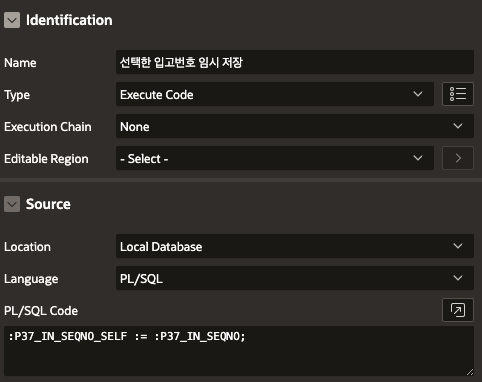Open PL/SQL Code in the expanded editor
The height and width of the screenshot is (382, 482).
pos(458,310)
